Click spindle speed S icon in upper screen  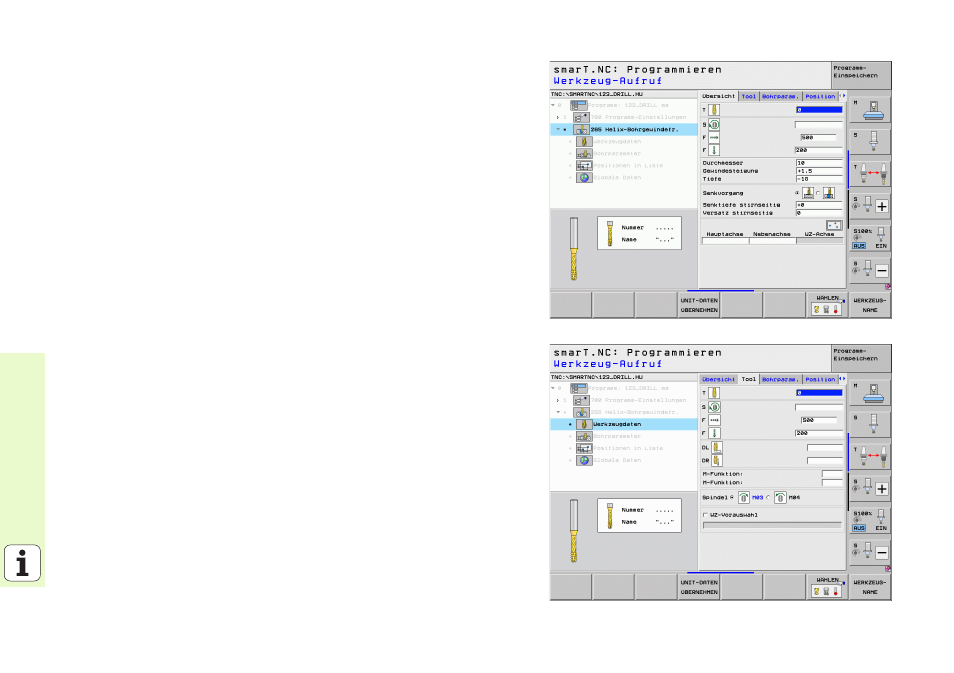[714, 125]
